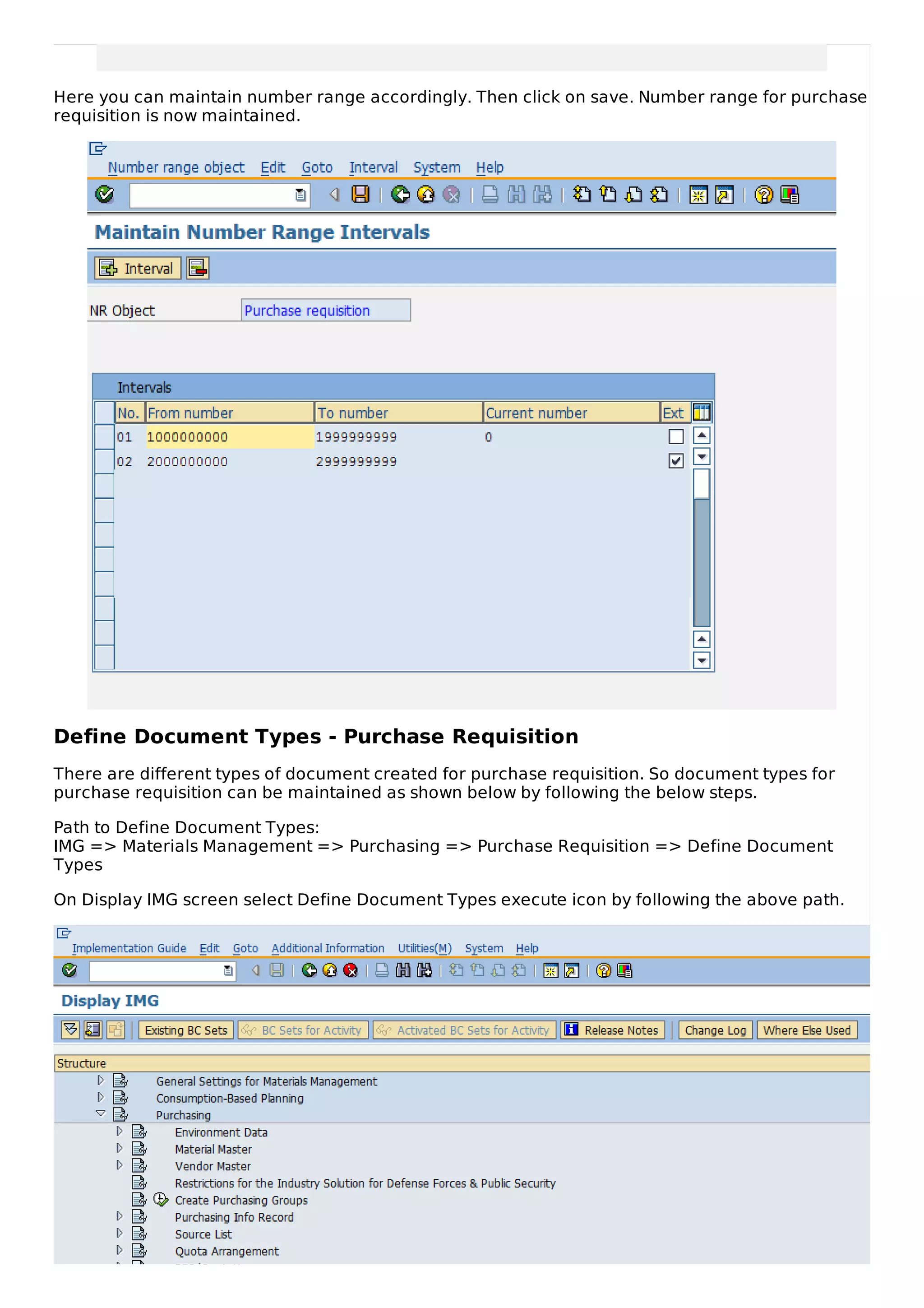Image resolution: width=924 pixels, height=1308 pixels.
Task: Click Create New Session icon in Number Range toolbar
Action: point(698,195)
